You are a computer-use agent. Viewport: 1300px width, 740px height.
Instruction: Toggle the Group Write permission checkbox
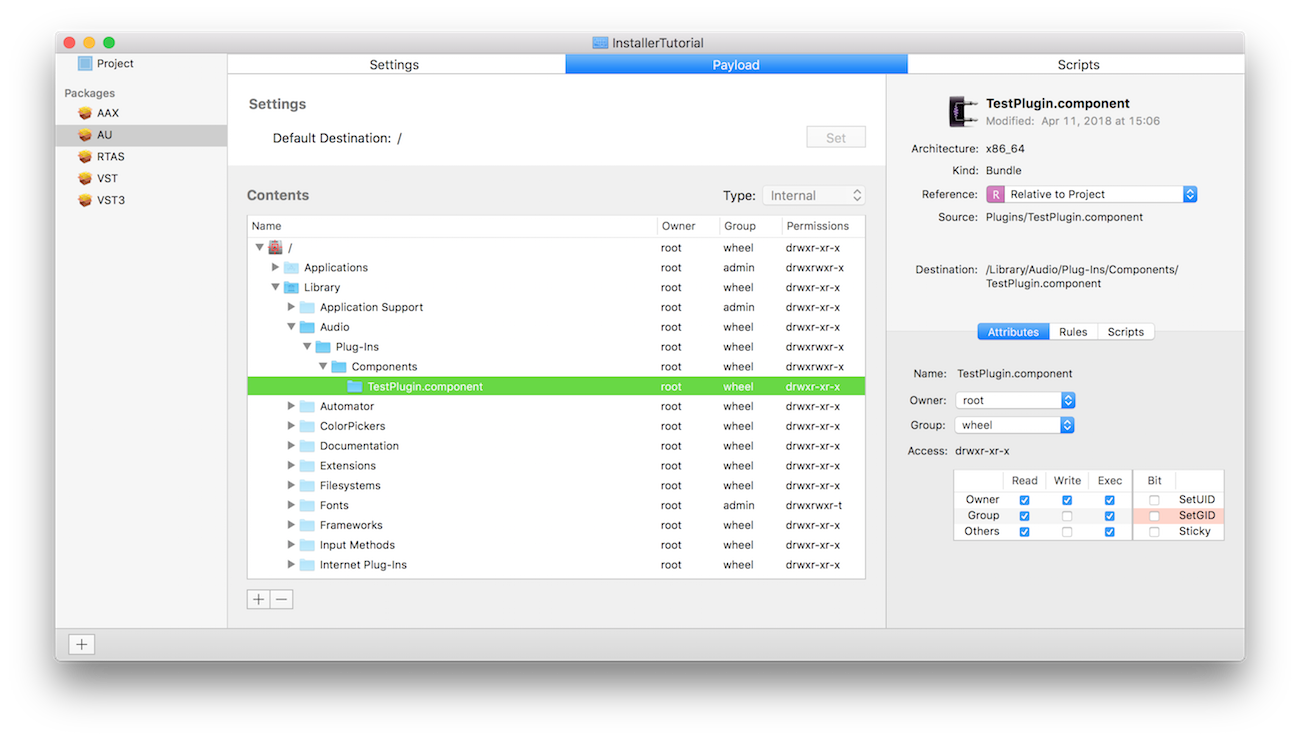click(x=1067, y=516)
